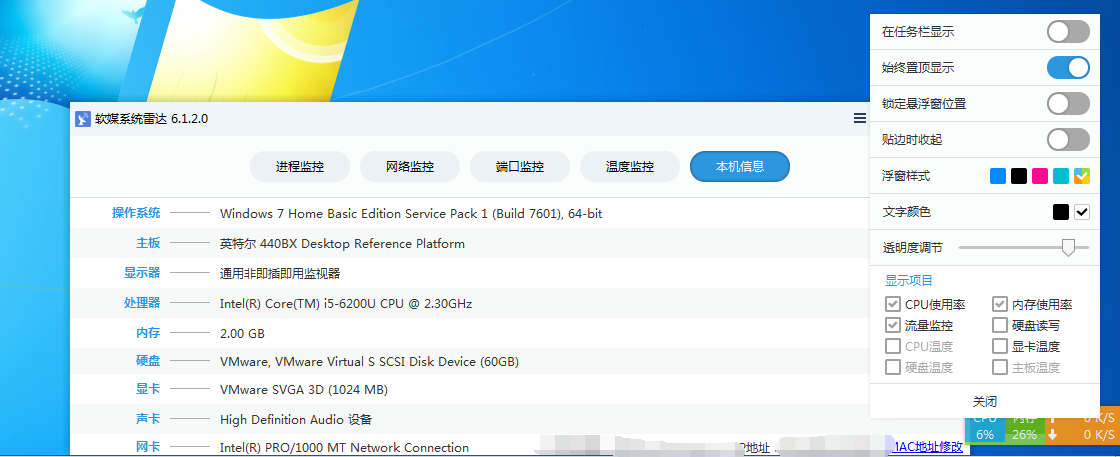Choose black 浮窗样式 swatch
This screenshot has width=1120, height=457.
click(x=1019, y=176)
